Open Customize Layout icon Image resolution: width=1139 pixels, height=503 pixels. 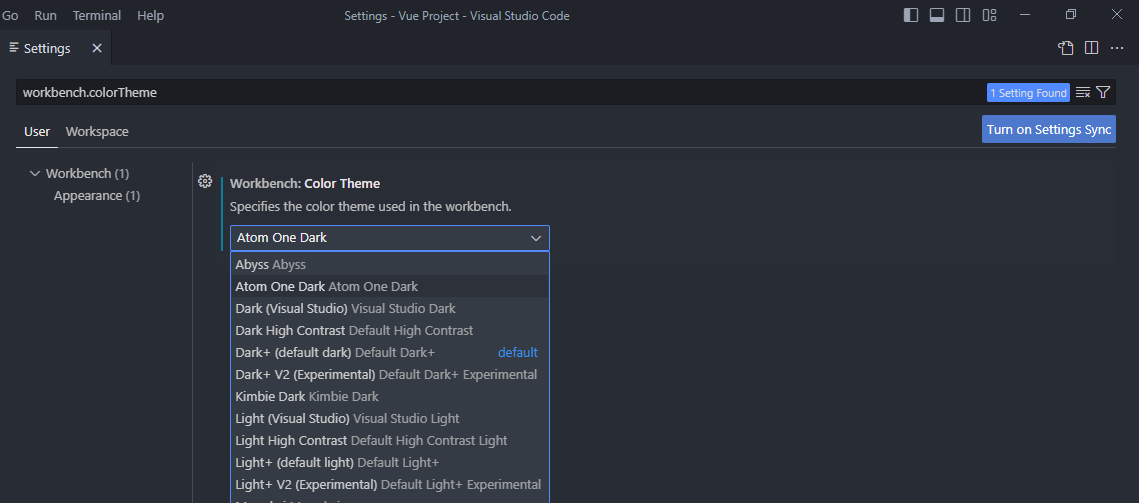click(989, 15)
